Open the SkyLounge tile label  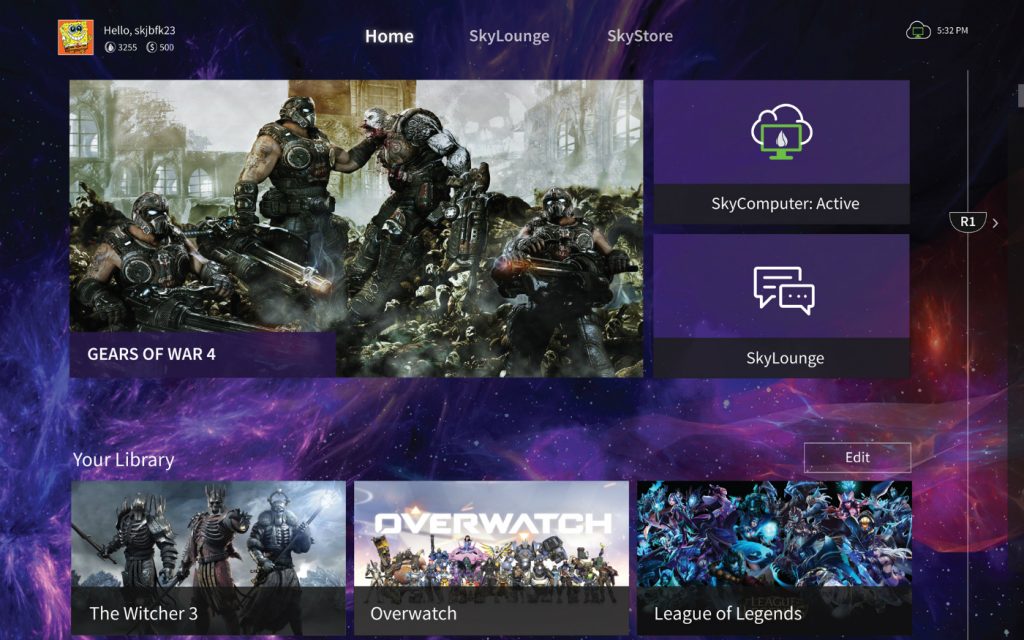[x=784, y=358]
